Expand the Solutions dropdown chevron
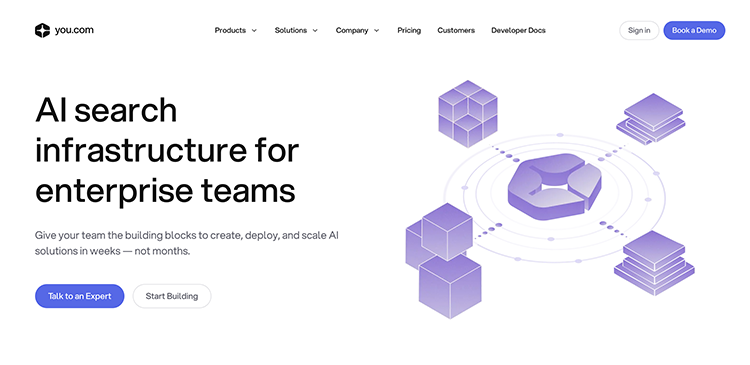This screenshot has width=750, height=365. tap(315, 31)
